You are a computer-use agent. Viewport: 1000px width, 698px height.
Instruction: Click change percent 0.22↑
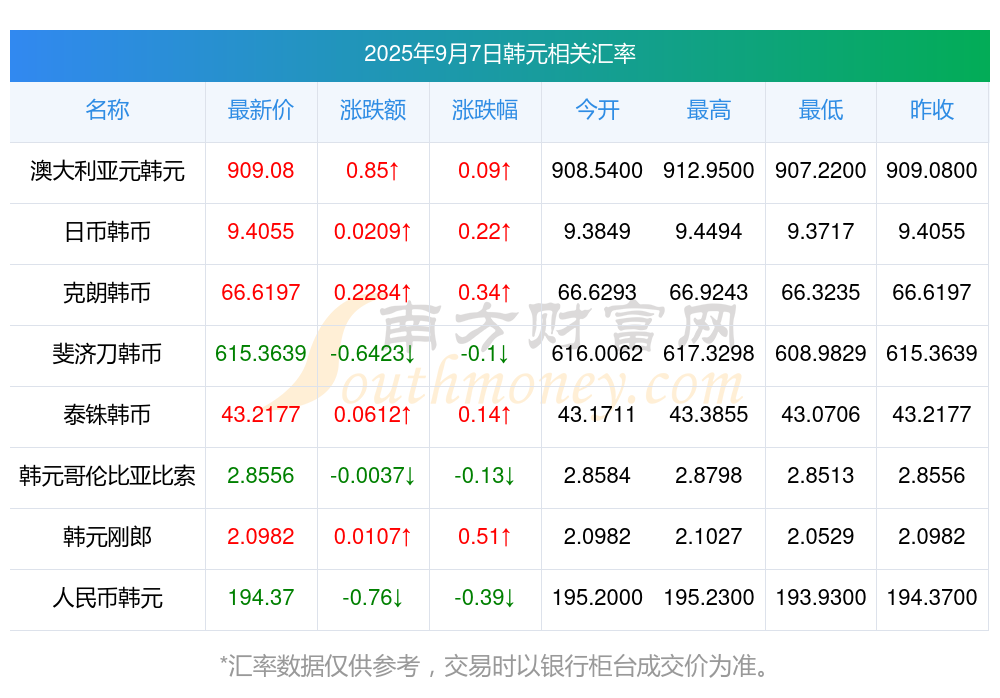485,232
